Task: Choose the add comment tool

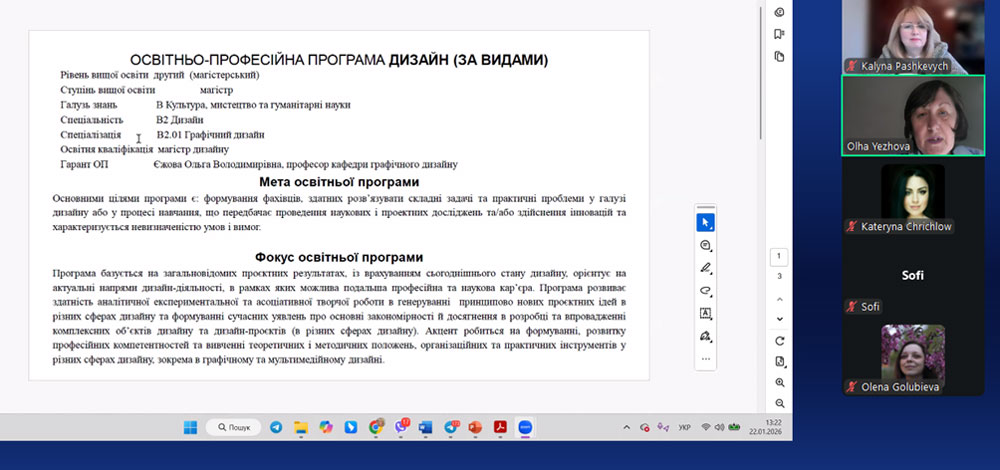Action: point(706,245)
